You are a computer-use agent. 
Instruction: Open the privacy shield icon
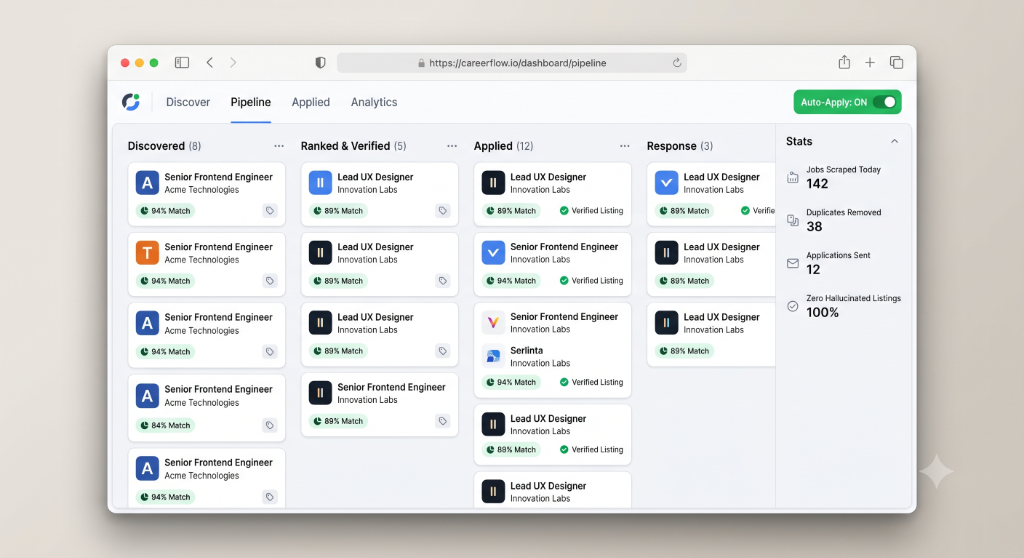320,63
